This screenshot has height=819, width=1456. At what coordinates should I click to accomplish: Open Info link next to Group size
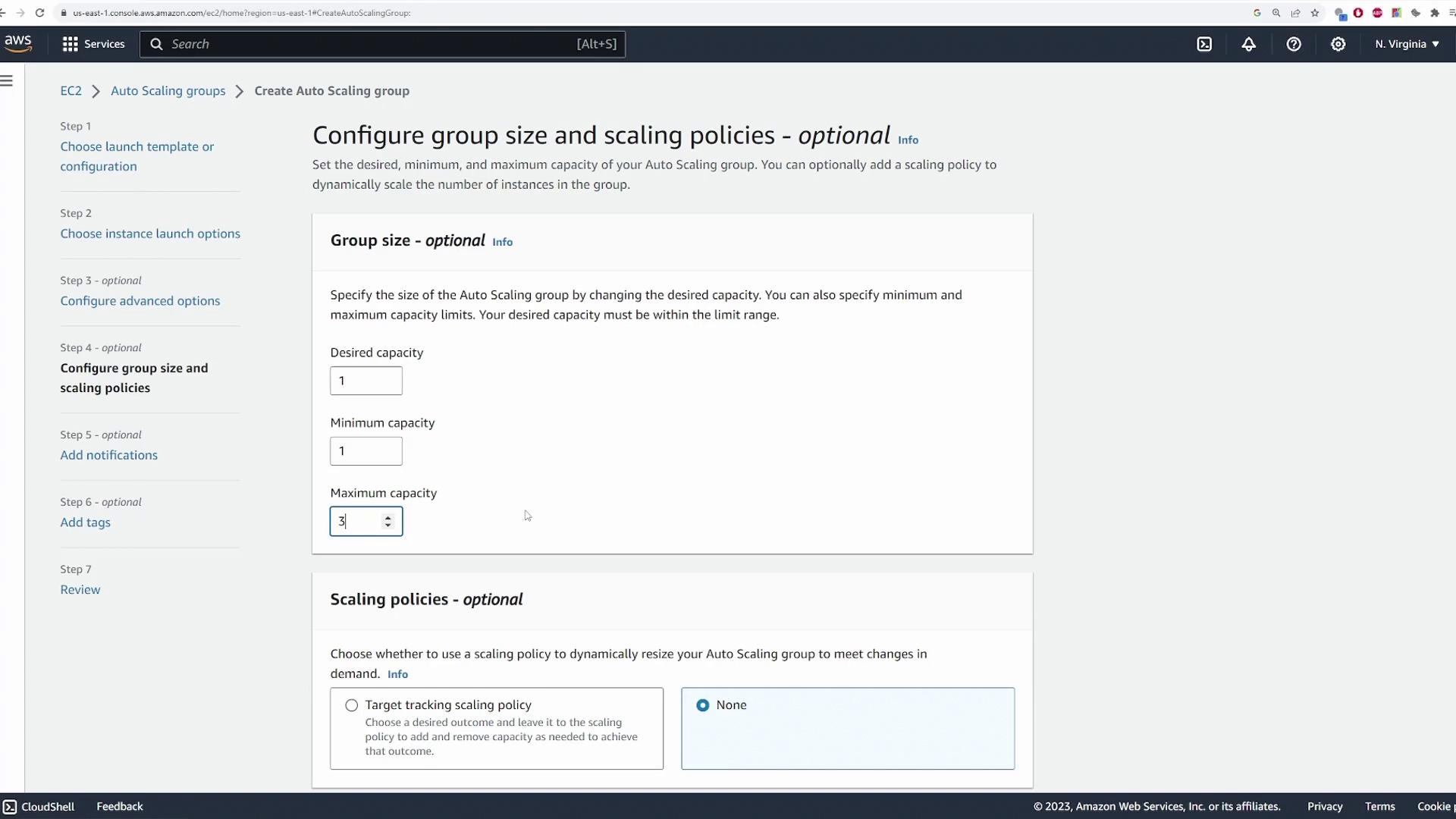coord(502,242)
